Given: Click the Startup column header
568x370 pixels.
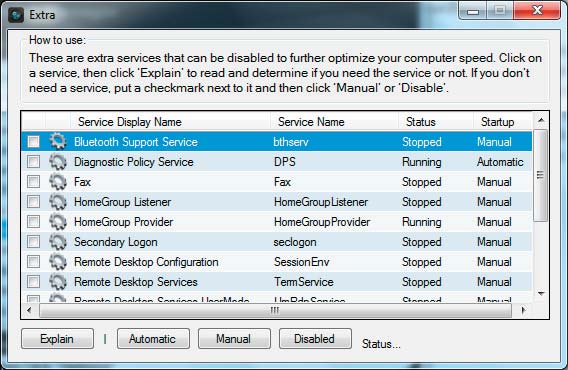Looking at the screenshot, I should point(503,122).
